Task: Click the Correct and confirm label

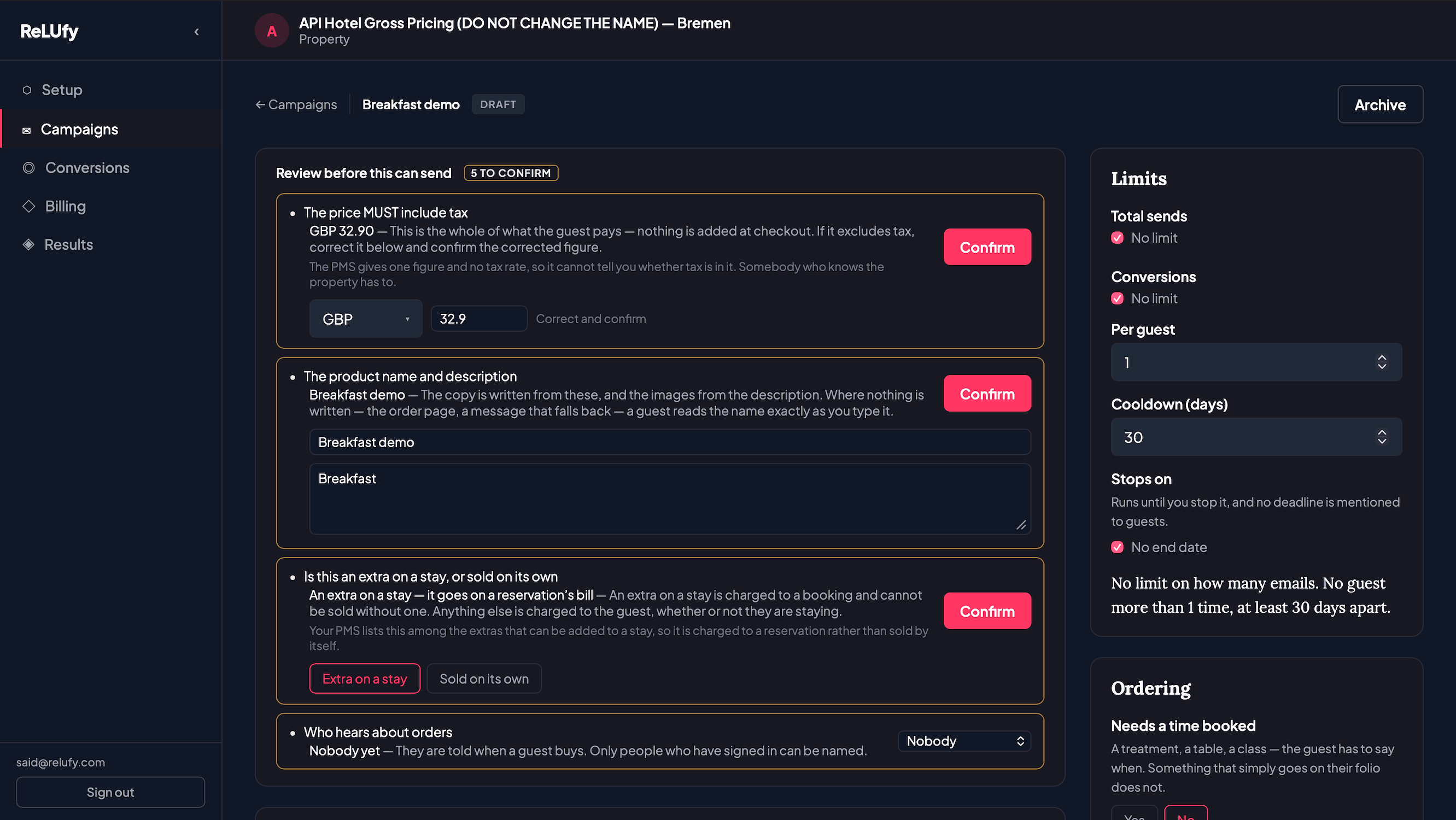Action: coord(590,319)
